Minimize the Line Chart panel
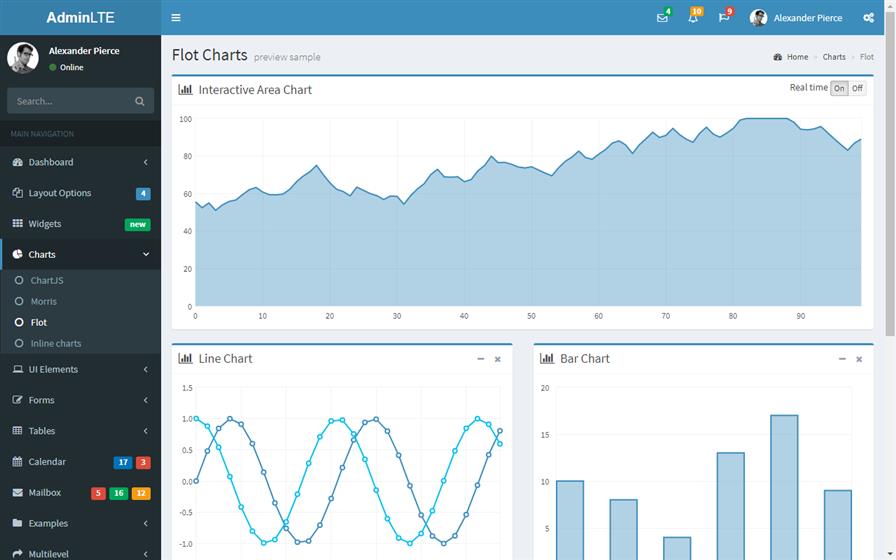This screenshot has width=896, height=560. tap(480, 359)
